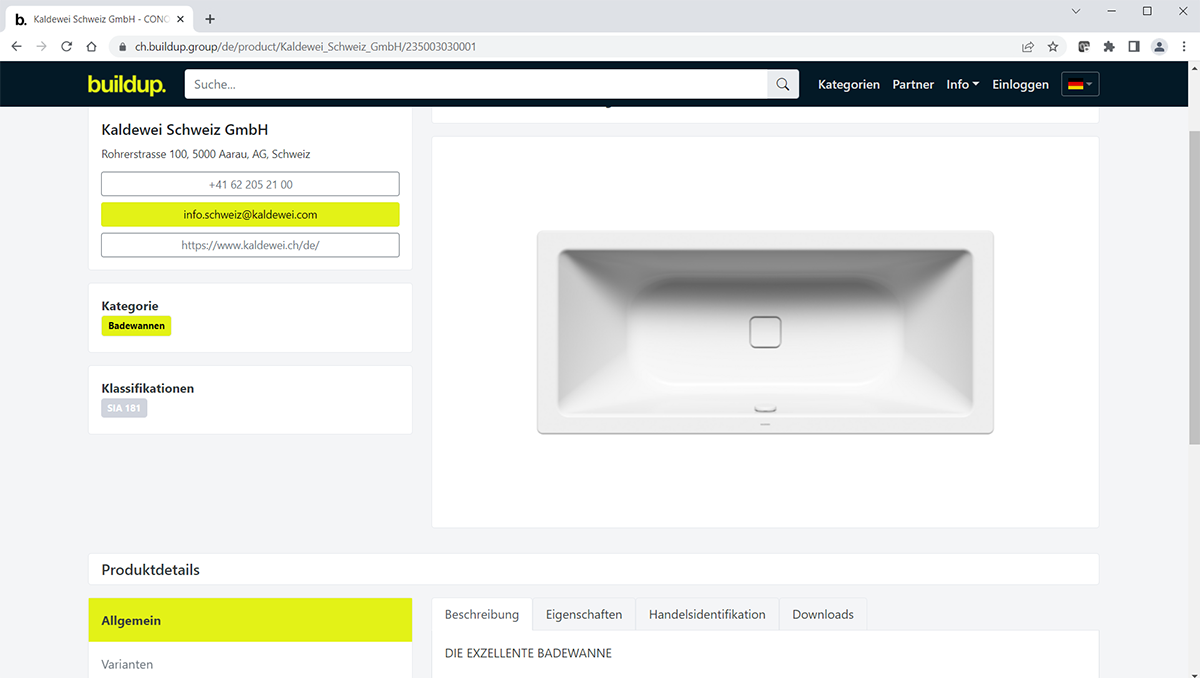Bookmark this page with star

pyautogui.click(x=1053, y=47)
